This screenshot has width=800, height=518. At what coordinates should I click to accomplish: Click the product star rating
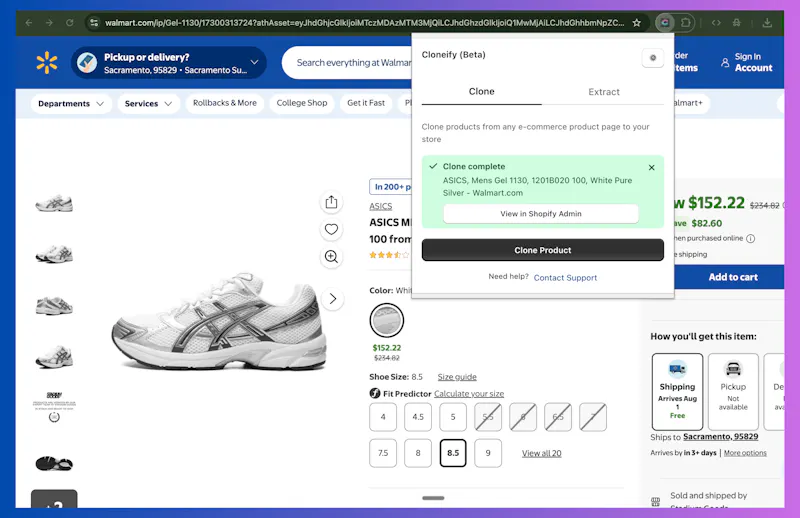point(389,255)
